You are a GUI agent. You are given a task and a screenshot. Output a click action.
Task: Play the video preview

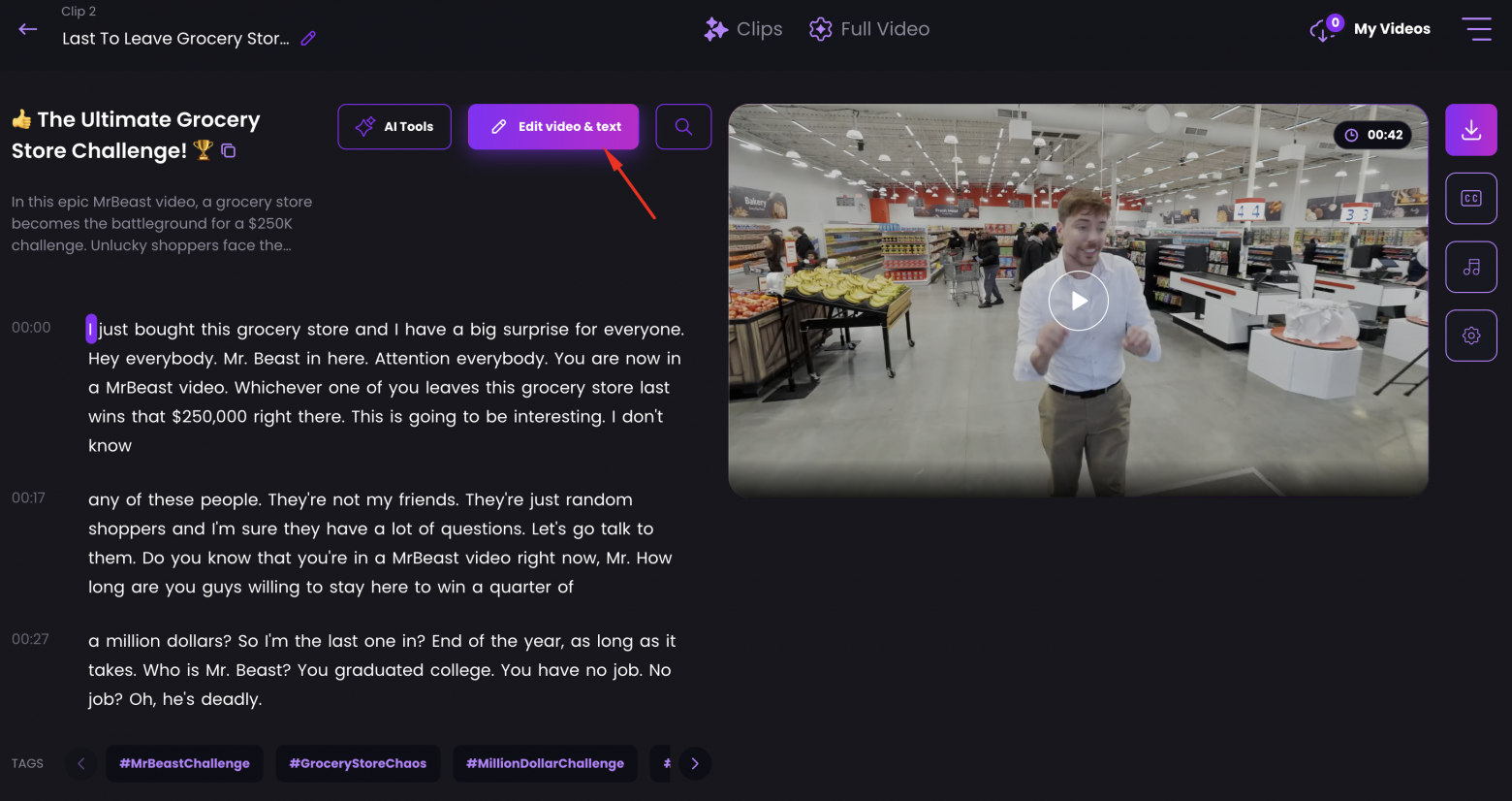tap(1078, 301)
